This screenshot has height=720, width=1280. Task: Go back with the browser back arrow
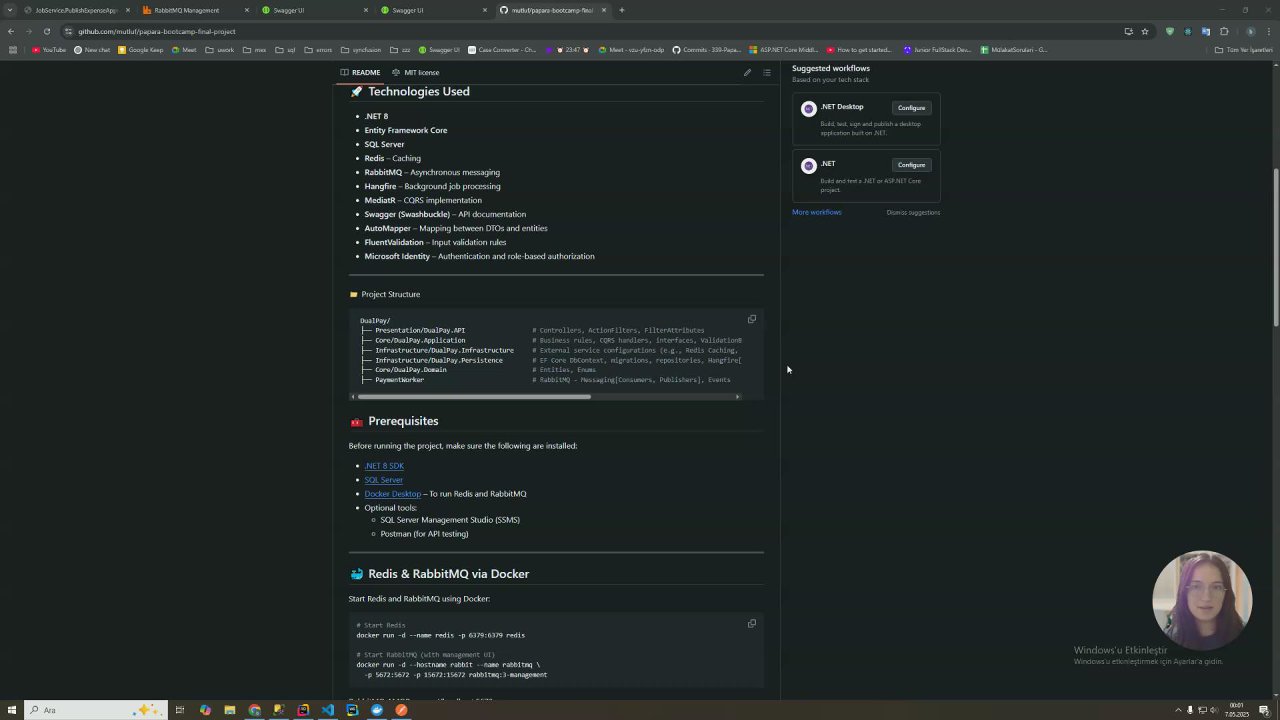coord(11,31)
